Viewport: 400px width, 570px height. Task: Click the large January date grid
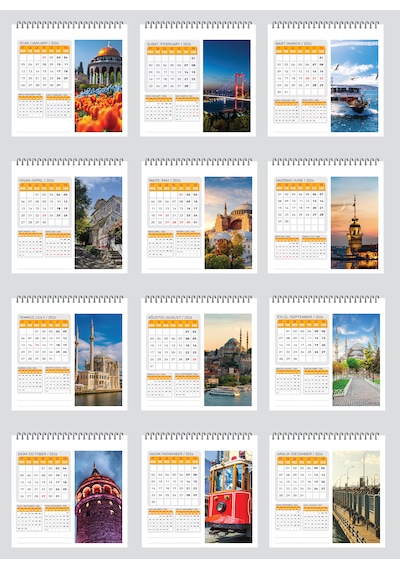44,72
